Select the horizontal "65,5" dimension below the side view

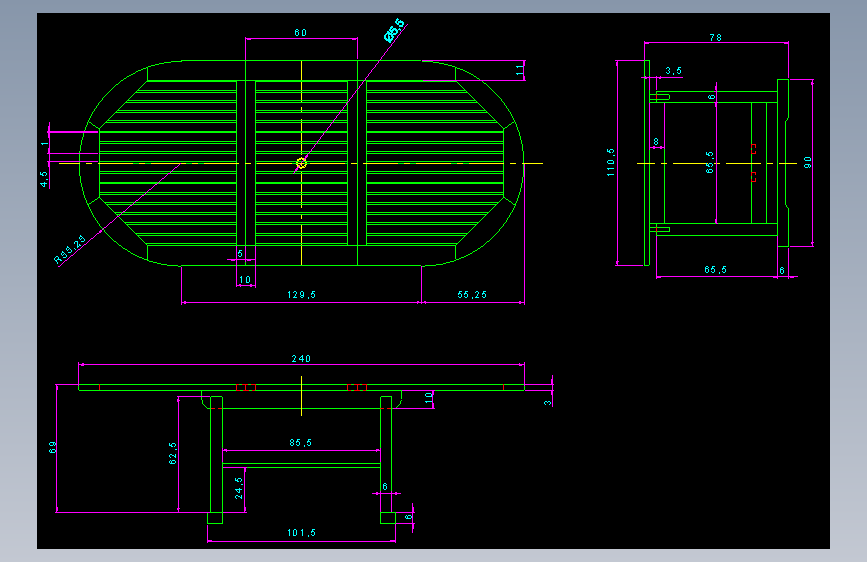[715, 269]
